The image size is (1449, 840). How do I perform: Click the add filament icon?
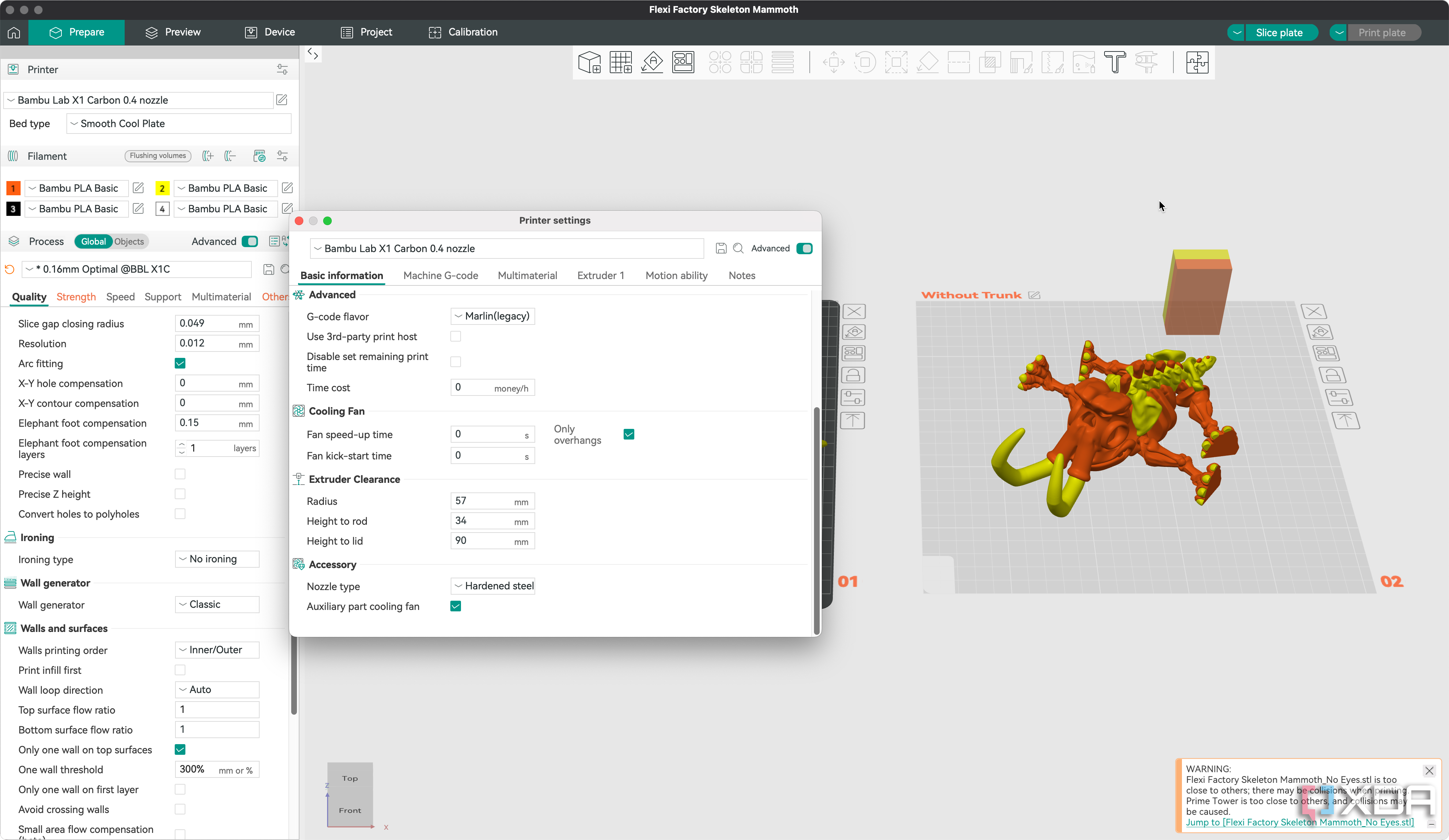pos(208,156)
